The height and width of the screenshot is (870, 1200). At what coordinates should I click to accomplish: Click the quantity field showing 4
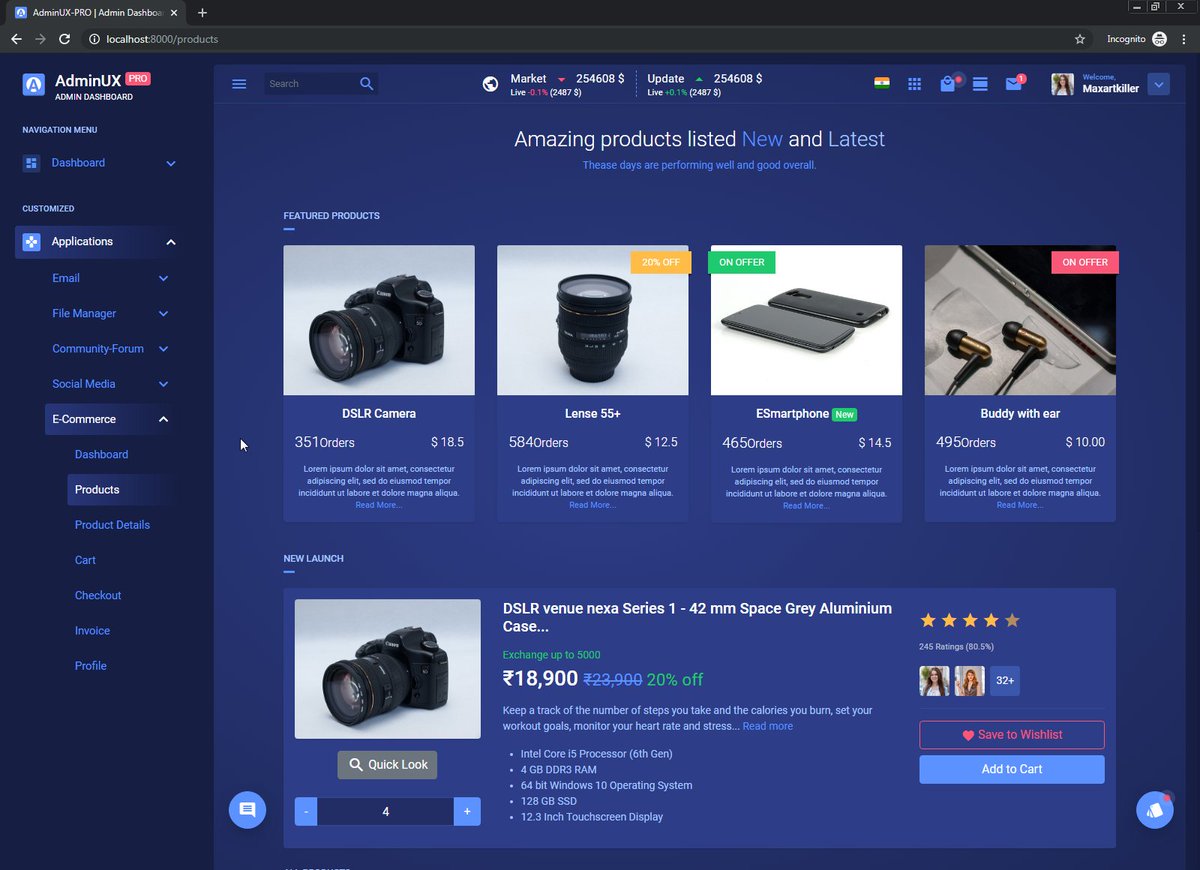(x=386, y=812)
